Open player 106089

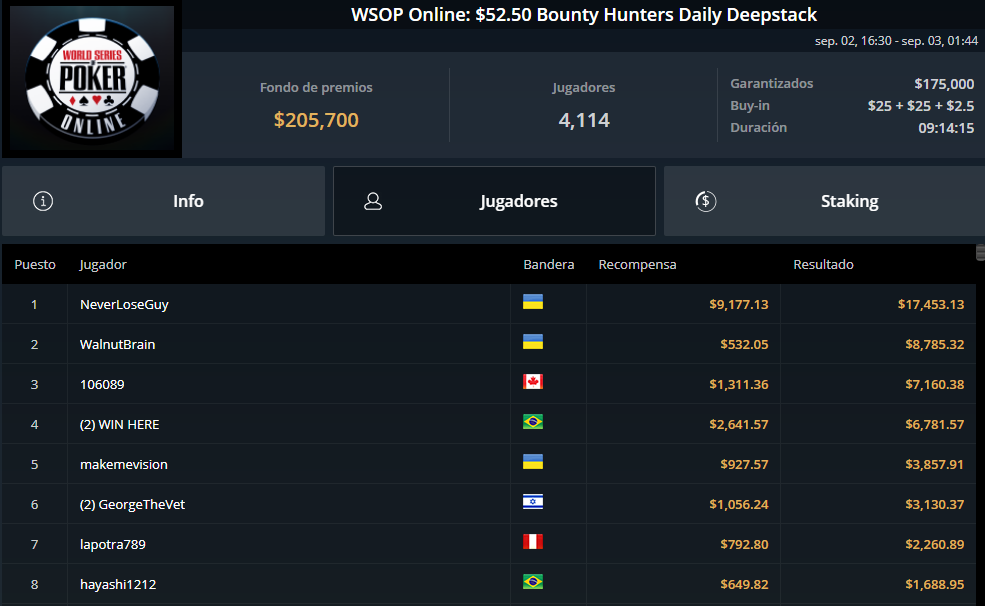click(x=102, y=384)
